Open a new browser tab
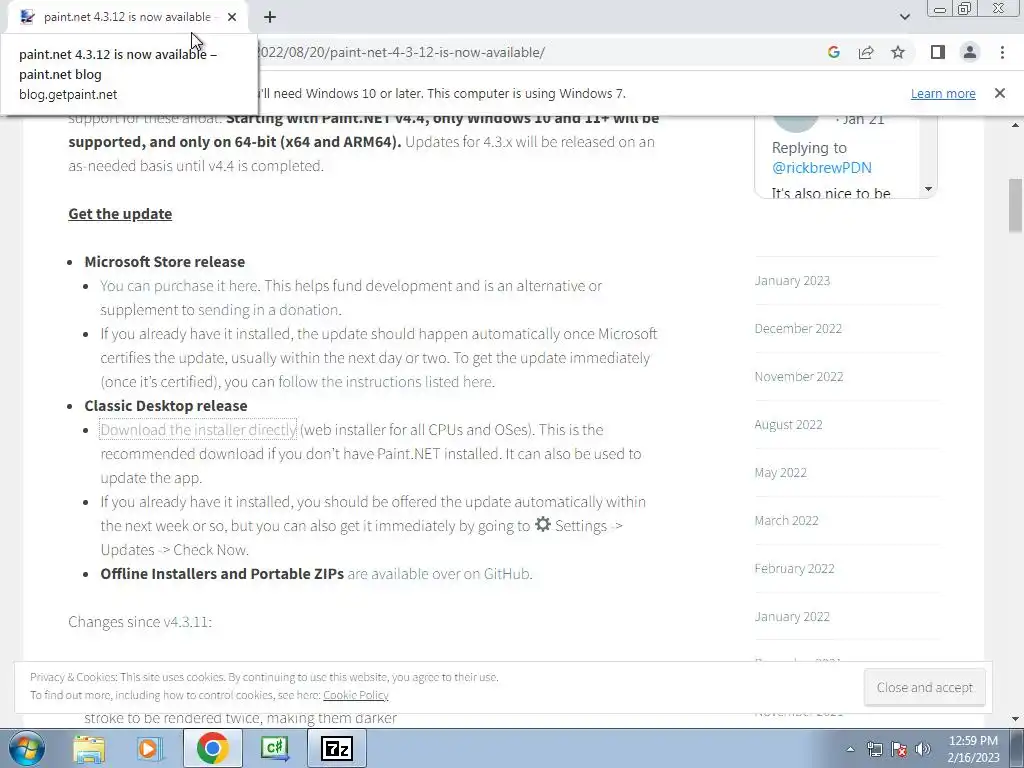 click(x=270, y=17)
